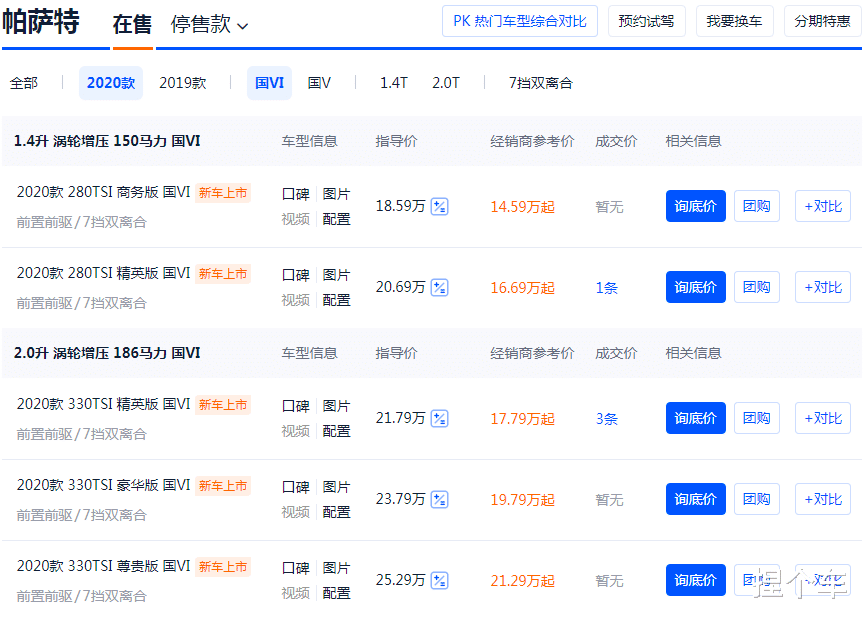Select the 国V emission filter
Image resolution: width=864 pixels, height=620 pixels.
(319, 83)
